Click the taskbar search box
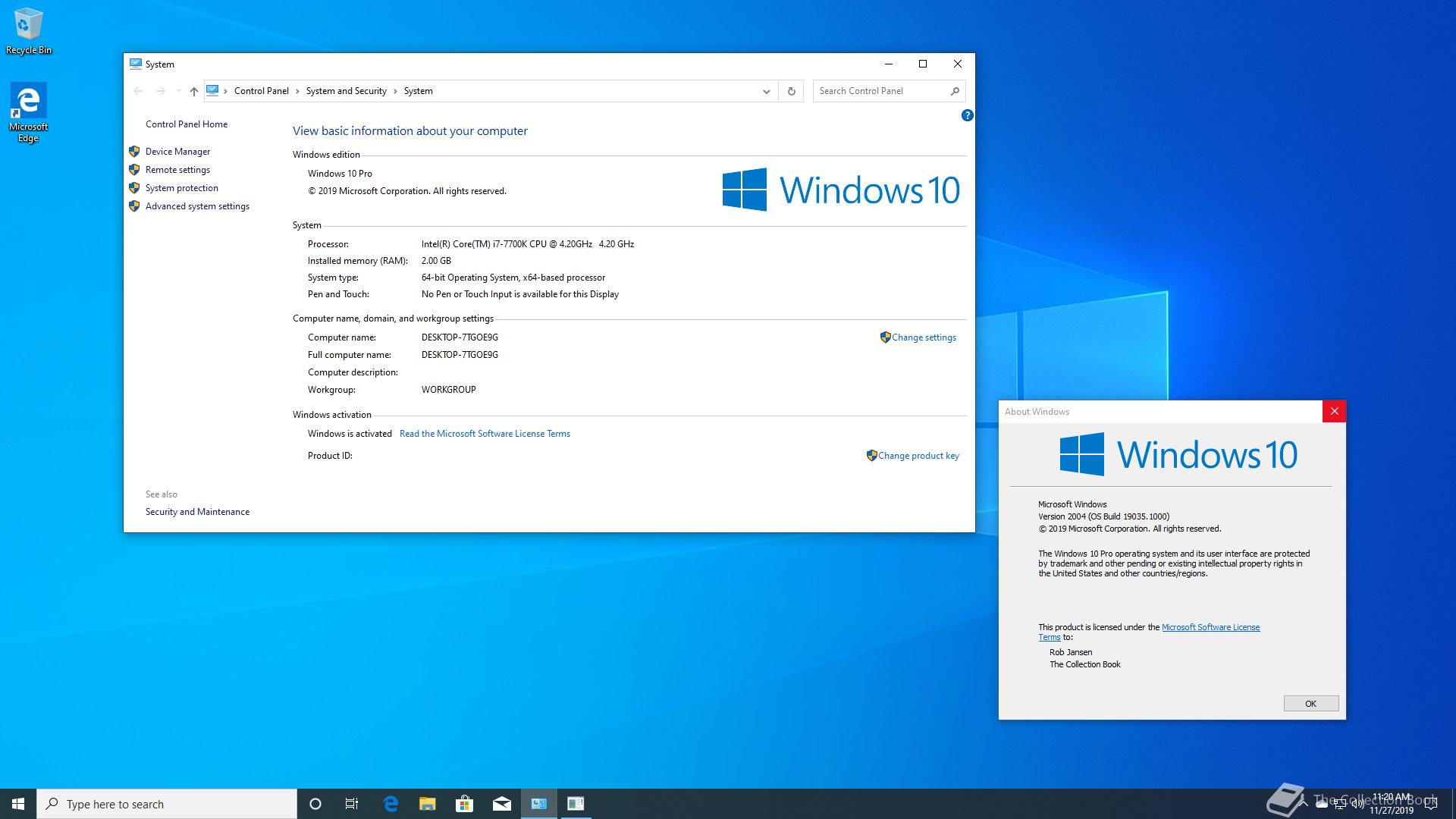This screenshot has width=1456, height=819. [x=167, y=804]
